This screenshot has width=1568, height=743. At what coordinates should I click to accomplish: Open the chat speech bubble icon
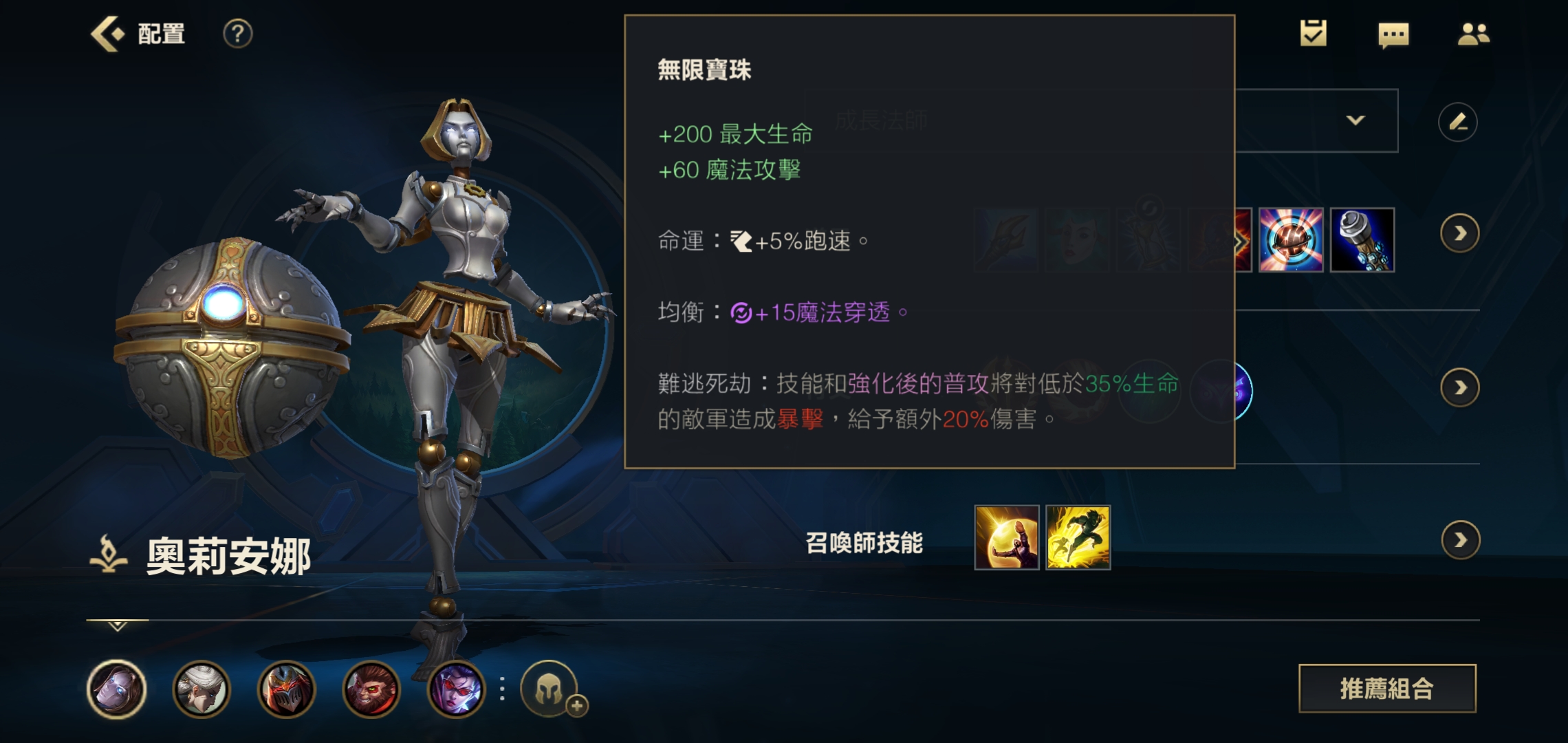point(1393,34)
